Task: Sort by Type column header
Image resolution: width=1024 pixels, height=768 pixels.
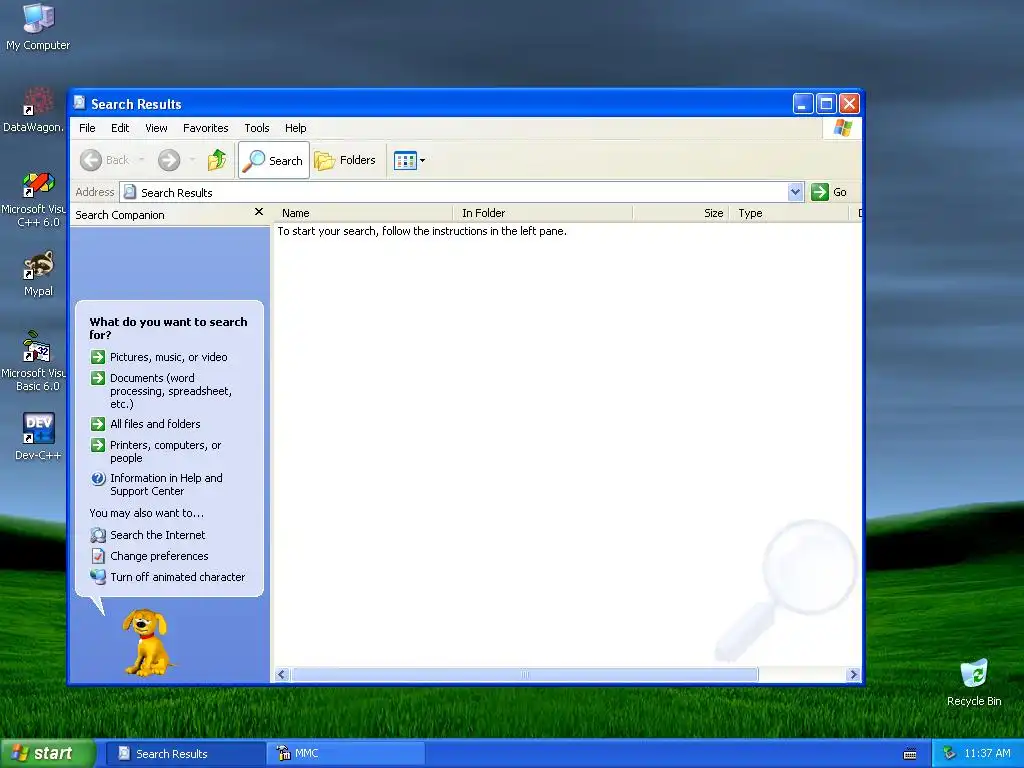Action: point(789,213)
